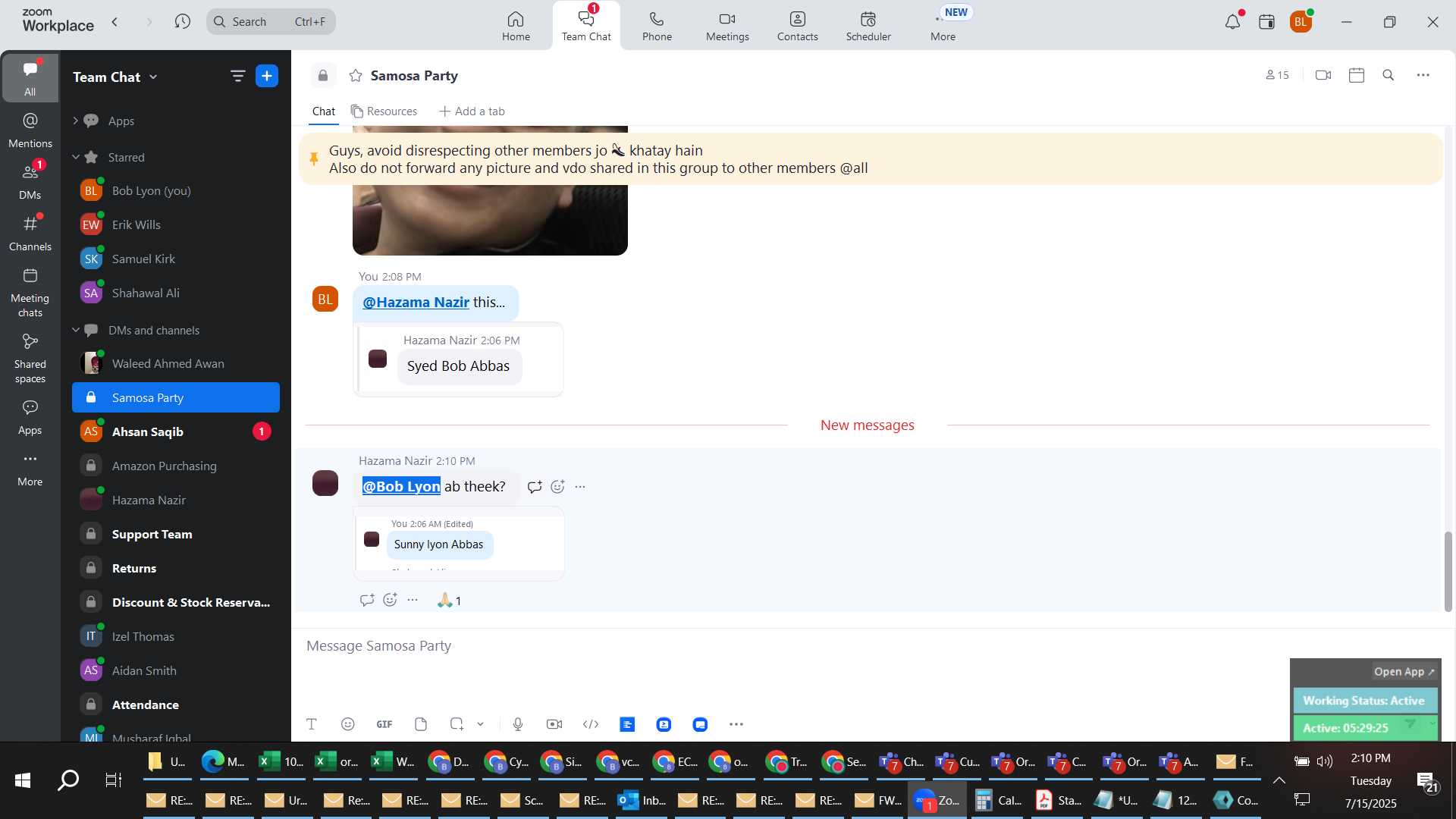This screenshot has height=819, width=1456.
Task: Select the Chat tab
Action: pos(324,111)
